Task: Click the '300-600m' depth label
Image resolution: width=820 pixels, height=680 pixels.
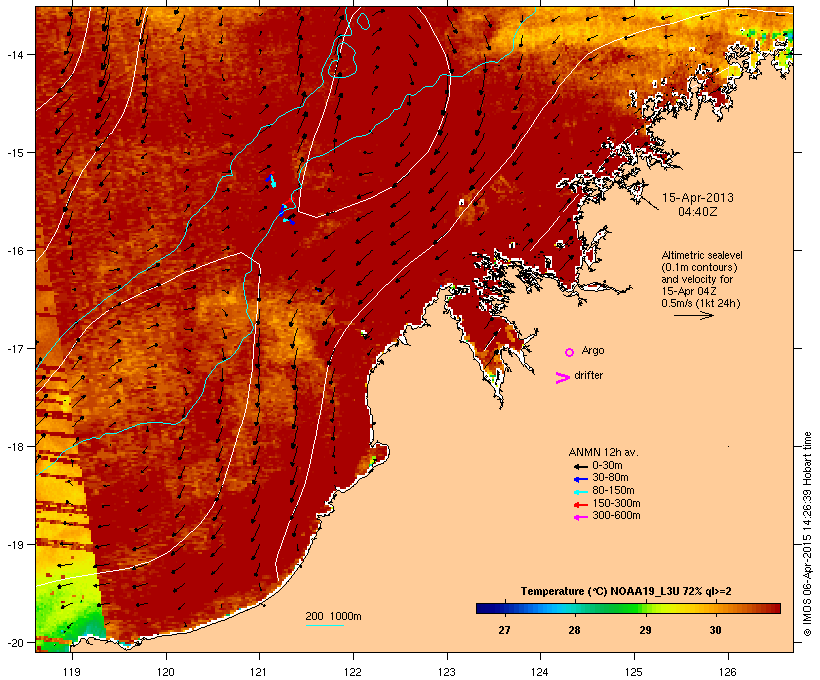Action: click(616, 516)
